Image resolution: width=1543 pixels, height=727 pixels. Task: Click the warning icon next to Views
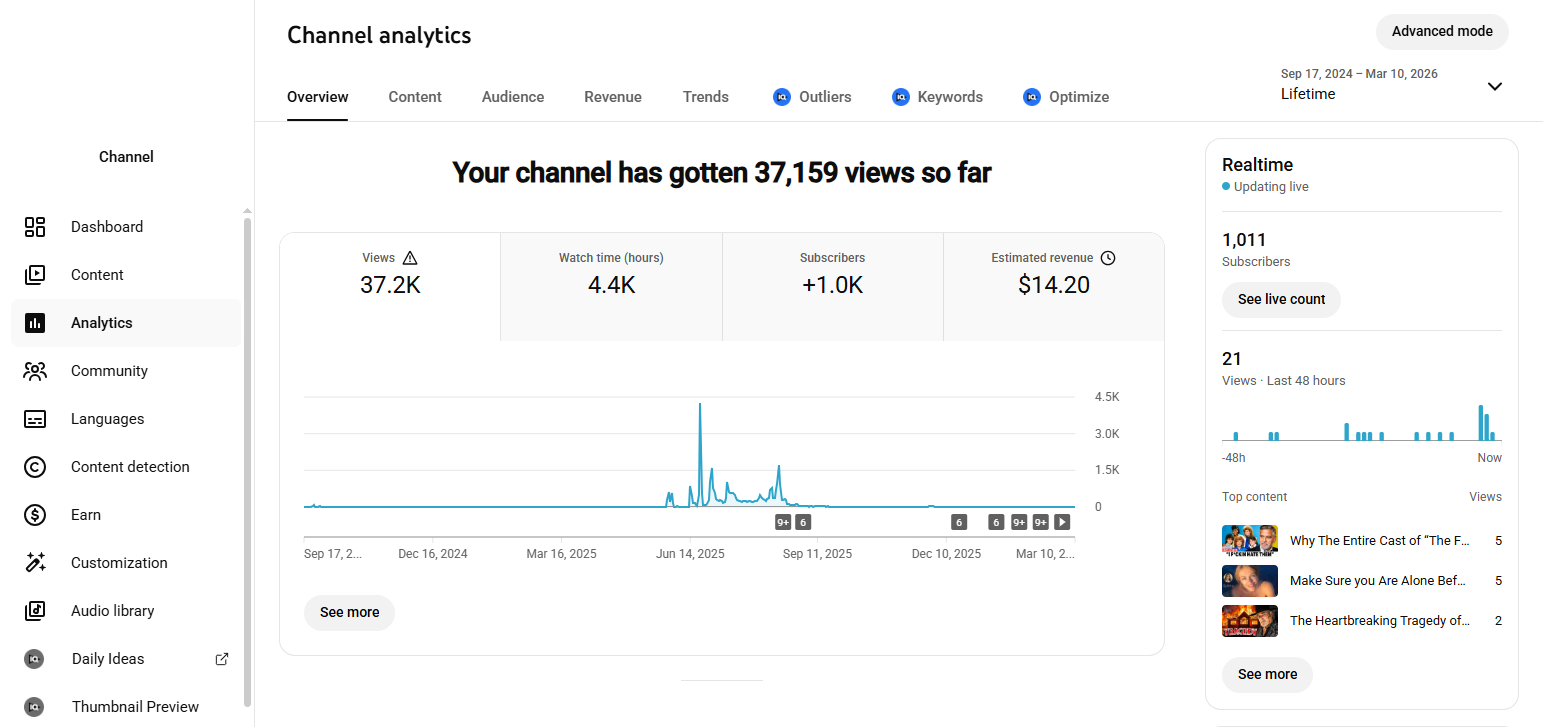pyautogui.click(x=409, y=258)
